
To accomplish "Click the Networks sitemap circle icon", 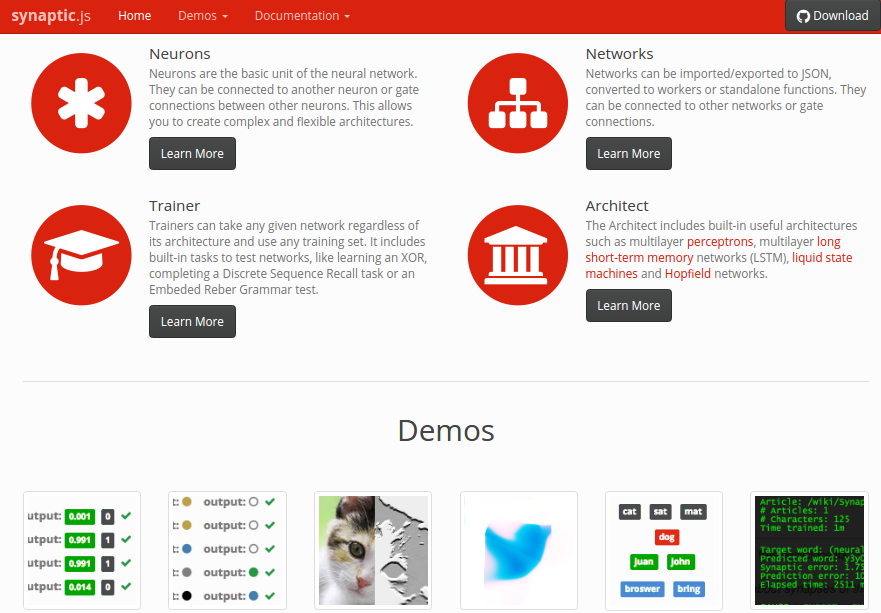I will [x=517, y=103].
